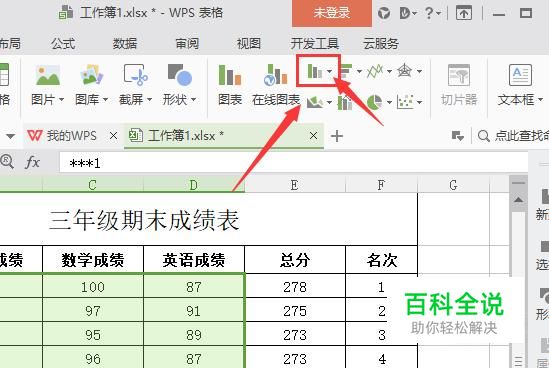Open the pie chart dropdown arrow
549x368 pixels.
point(389,102)
